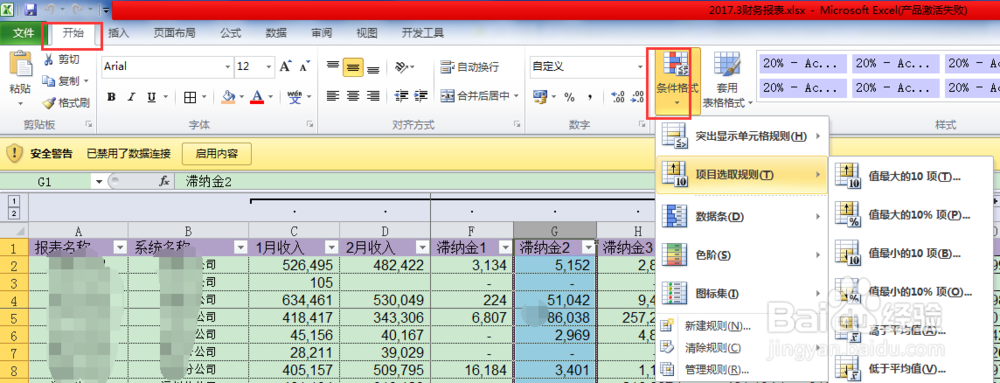Switch to 视图 View tab
1000x383 pixels.
point(367,33)
